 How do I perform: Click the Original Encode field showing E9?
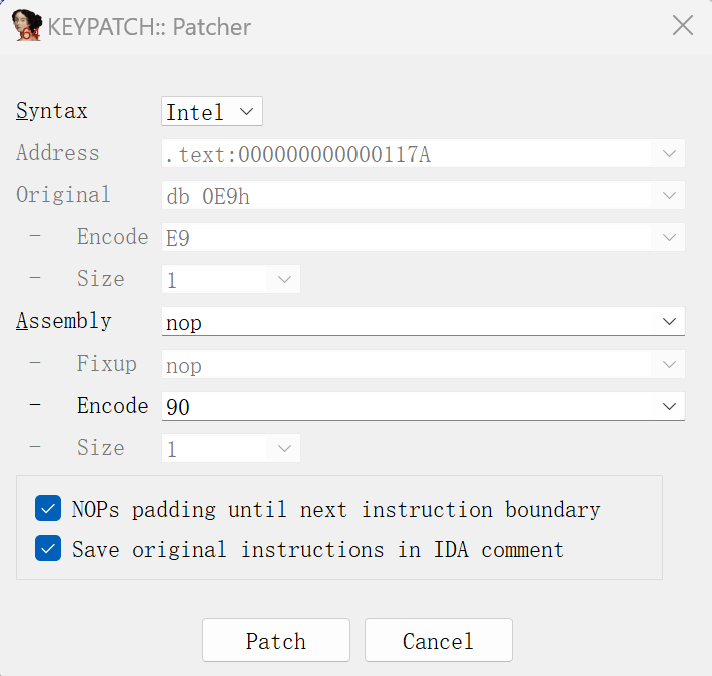coord(400,238)
